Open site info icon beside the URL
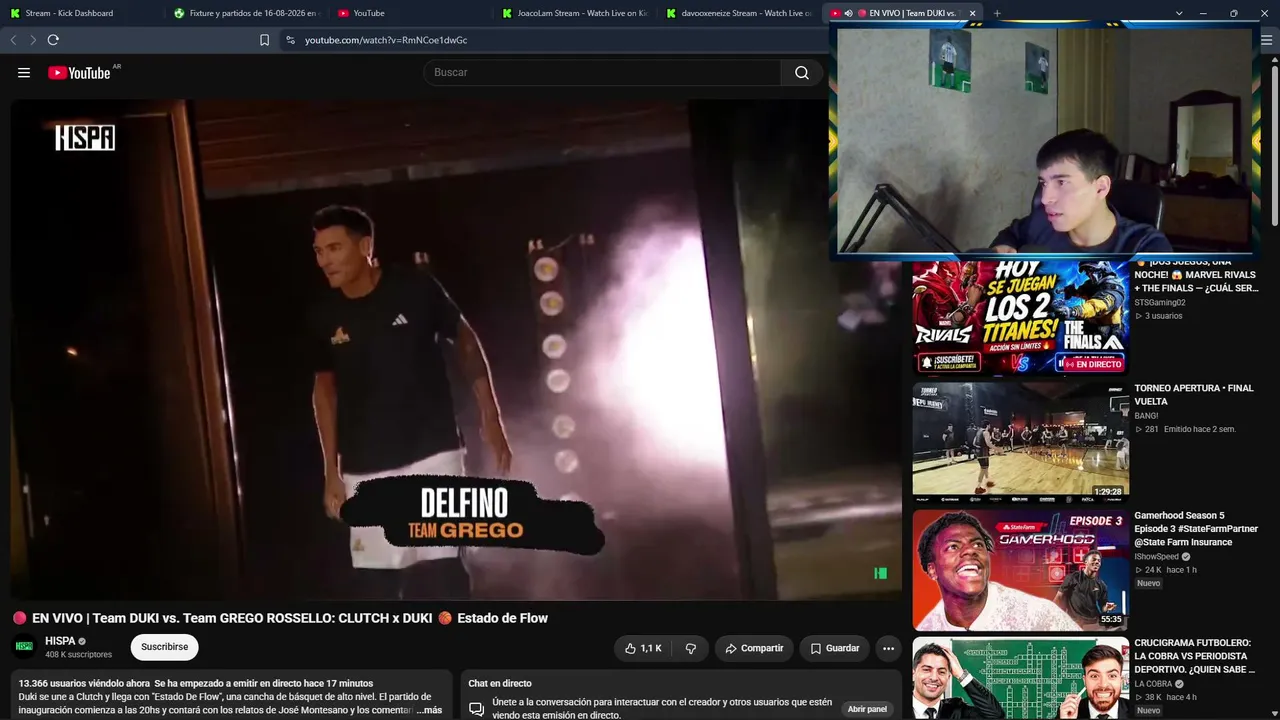This screenshot has height=720, width=1280. click(290, 40)
